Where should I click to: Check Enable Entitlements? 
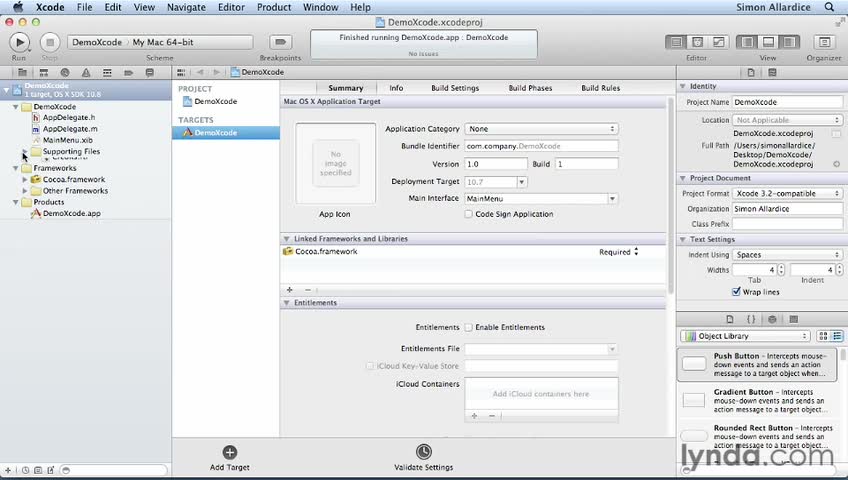click(x=468, y=328)
